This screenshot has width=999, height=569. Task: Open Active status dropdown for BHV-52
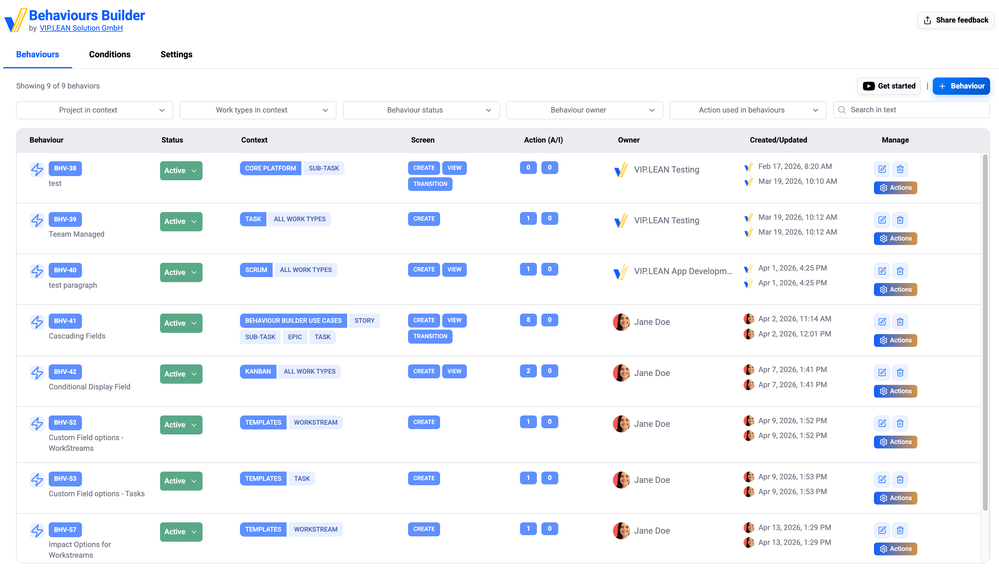pos(181,425)
